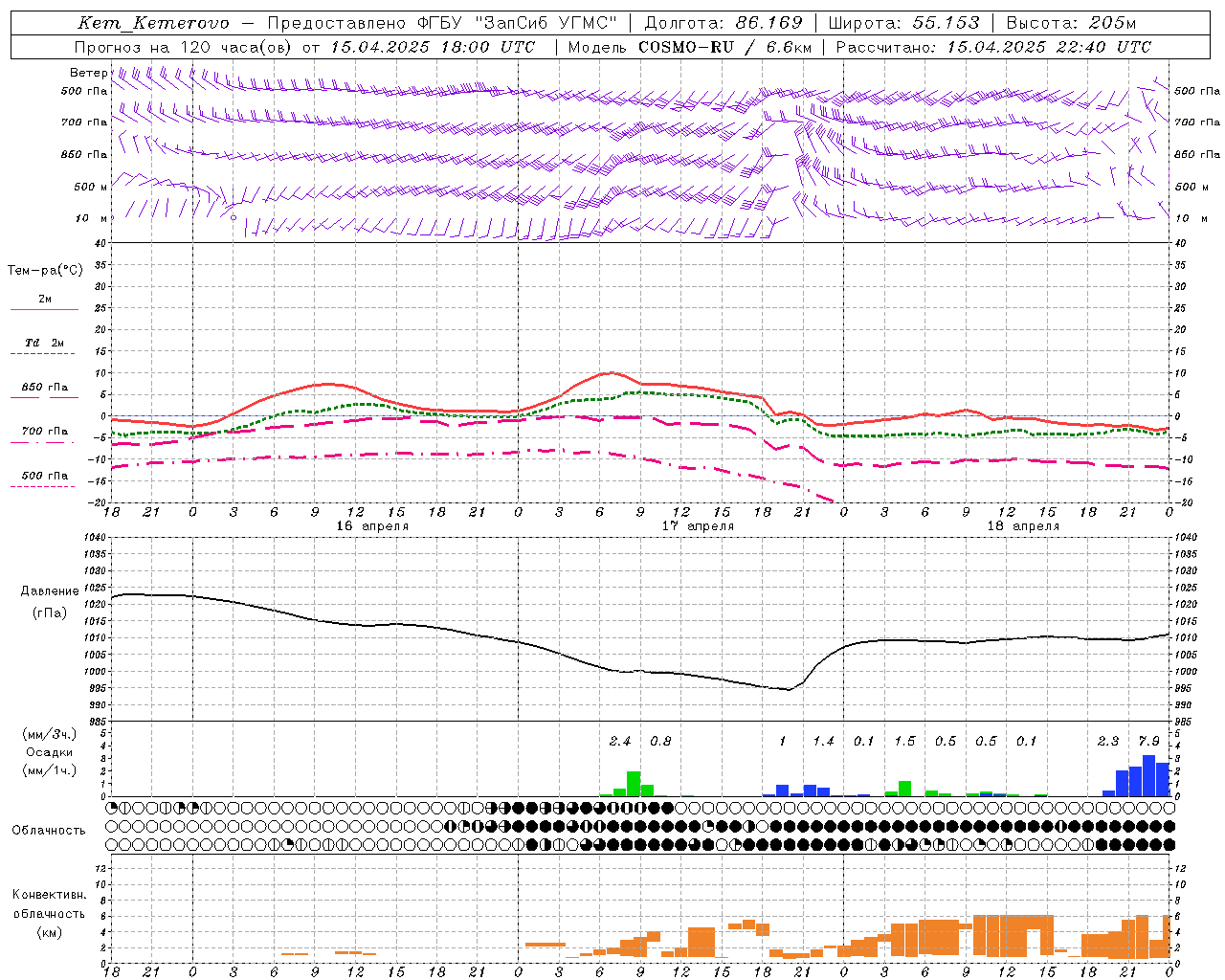
Task: Click the precipitation total 0.8
Action: click(660, 742)
